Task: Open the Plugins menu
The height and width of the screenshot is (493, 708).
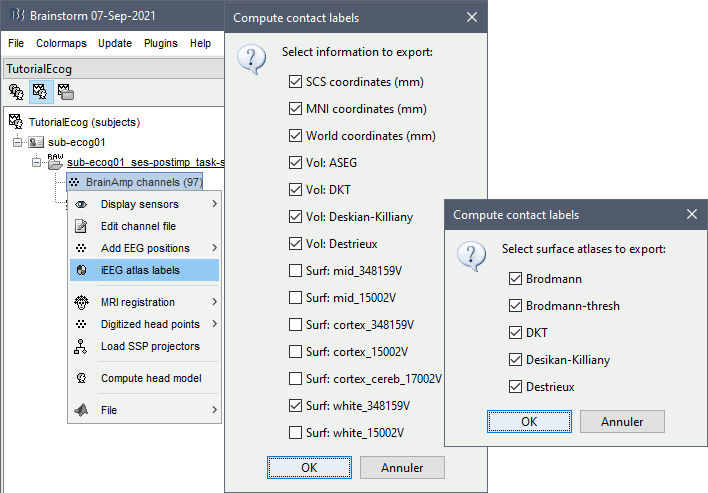Action: [160, 44]
